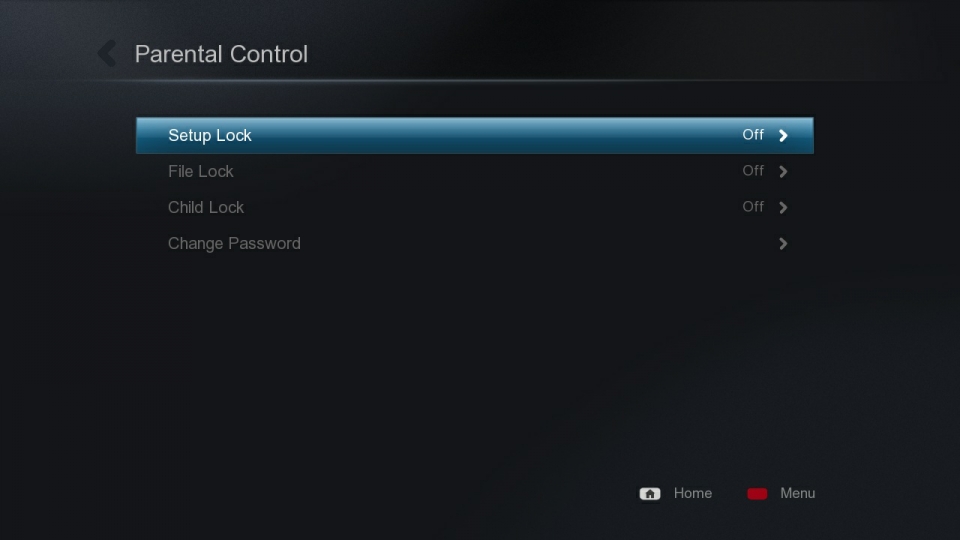Click the Home house icon
960x540 pixels.
tap(650, 493)
